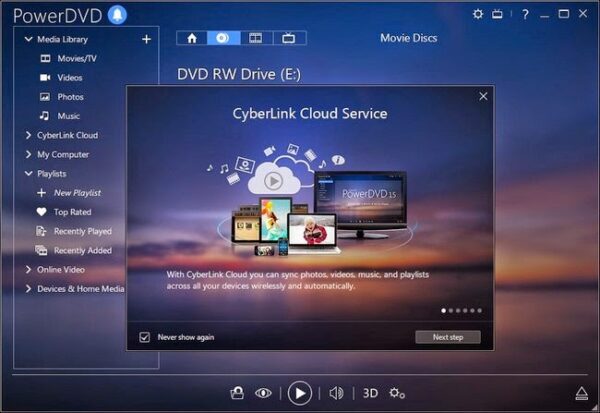Click the PowerDVD notification bell icon
600x413 pixels.
click(x=117, y=15)
